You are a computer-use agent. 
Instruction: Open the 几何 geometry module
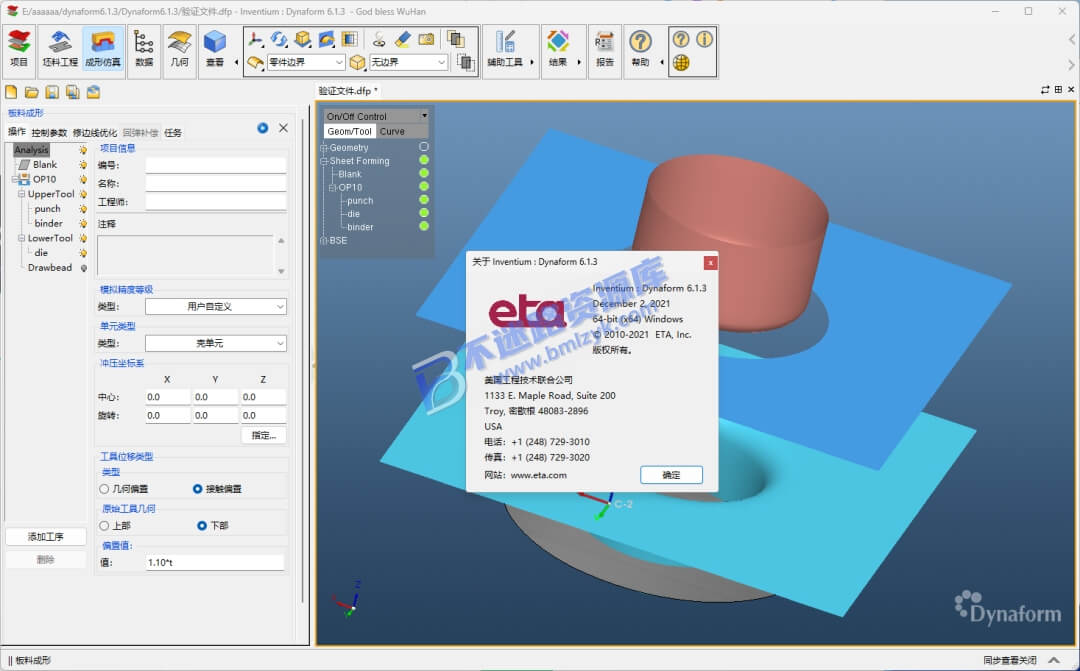click(x=179, y=50)
